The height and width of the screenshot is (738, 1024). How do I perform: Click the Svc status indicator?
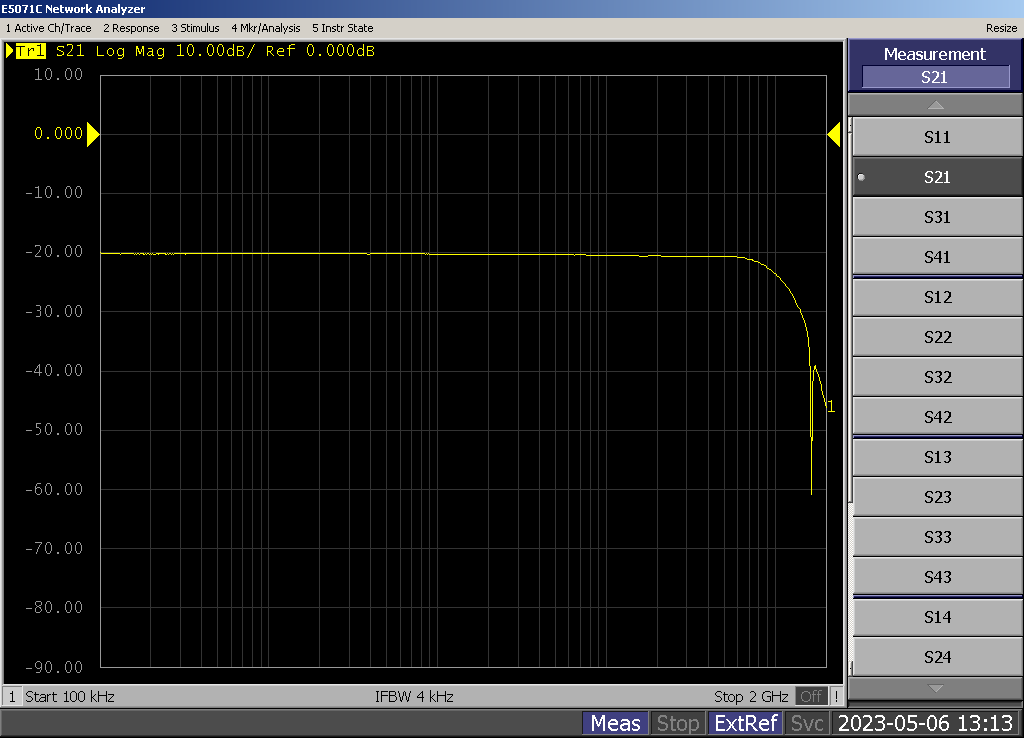[807, 723]
